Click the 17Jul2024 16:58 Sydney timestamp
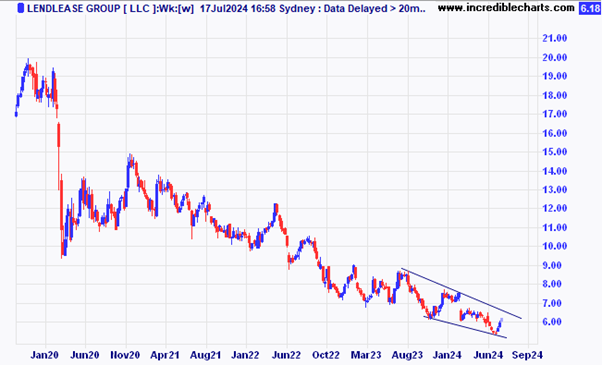 click(258, 8)
